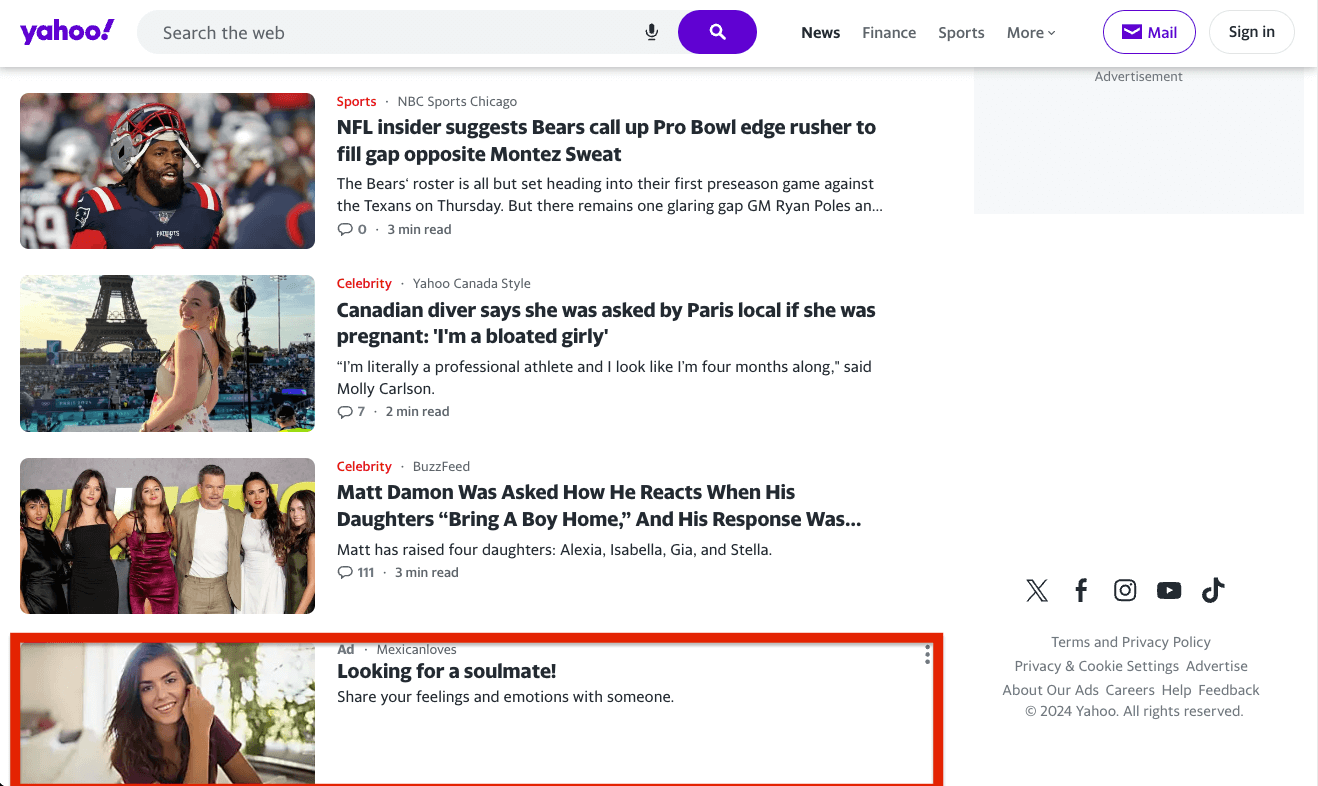Image resolution: width=1318 pixels, height=786 pixels.
Task: Click the TikTok icon
Action: [x=1213, y=590]
